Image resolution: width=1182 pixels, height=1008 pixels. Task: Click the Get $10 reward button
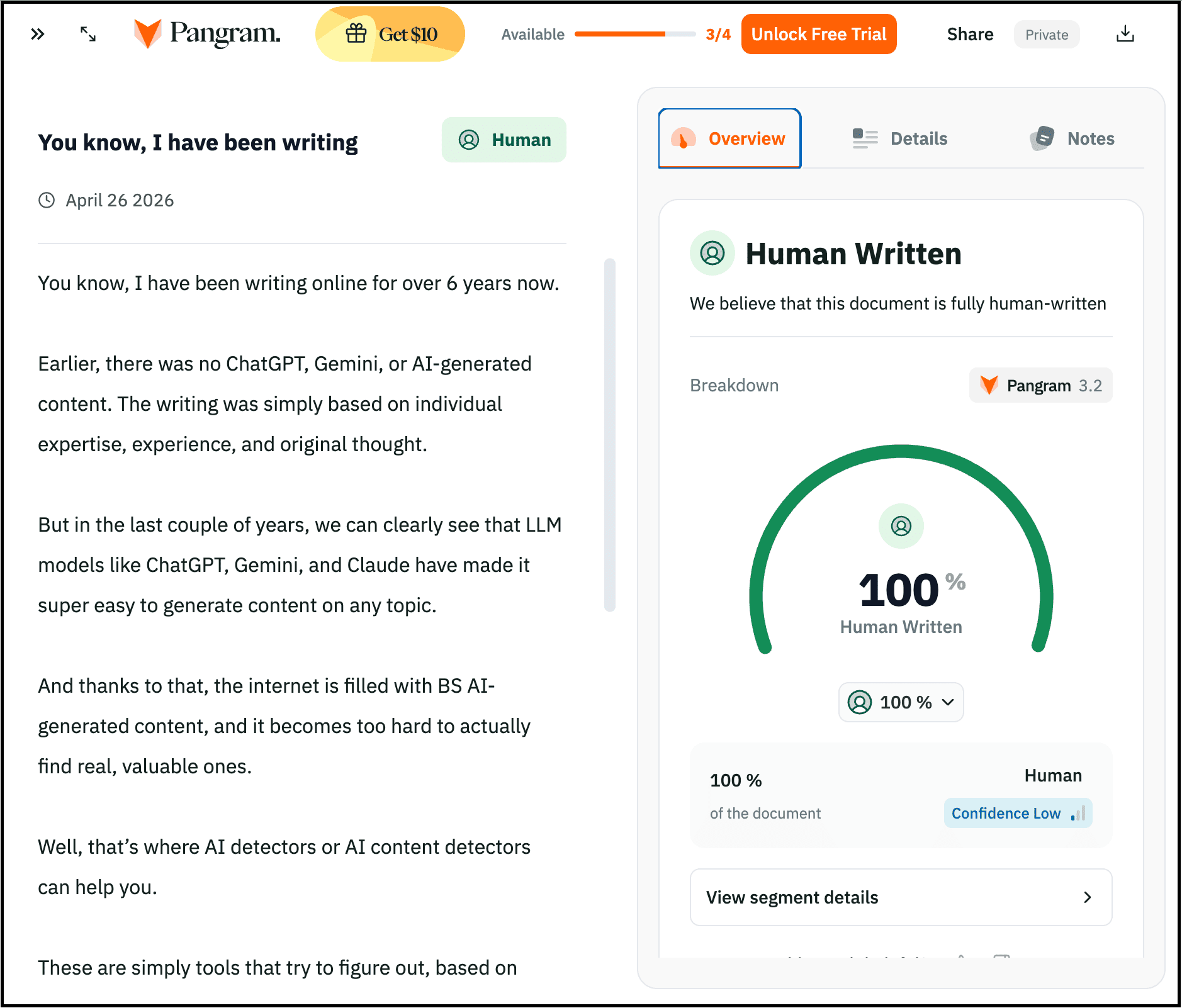point(390,34)
